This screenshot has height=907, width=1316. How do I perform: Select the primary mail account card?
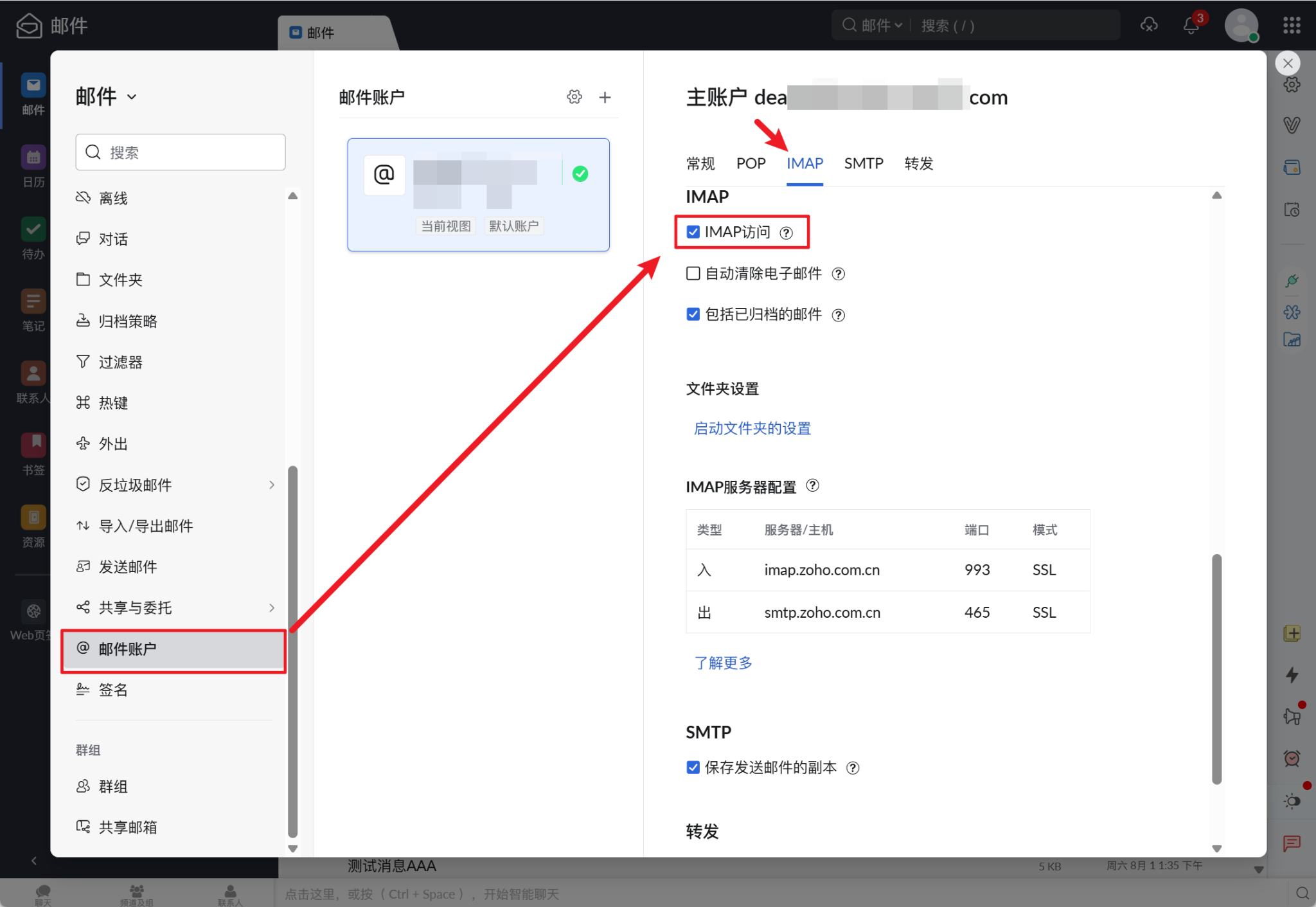pyautogui.click(x=478, y=194)
